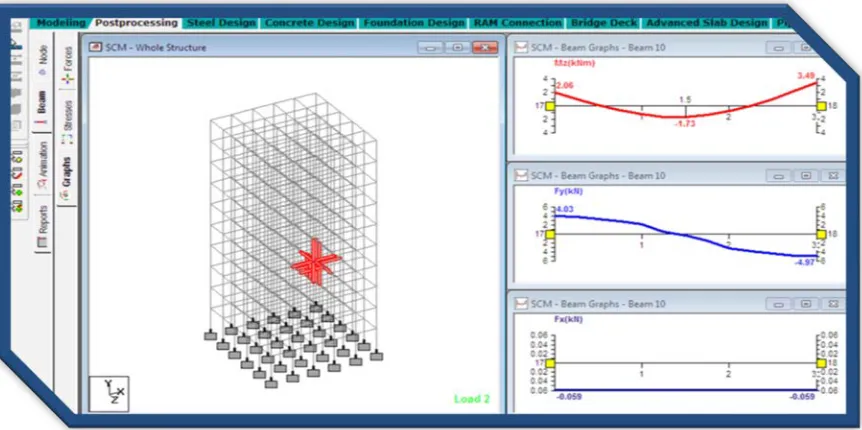The height and width of the screenshot is (430, 862).
Task: Open the Advanced Slab Design tab
Action: [706, 23]
